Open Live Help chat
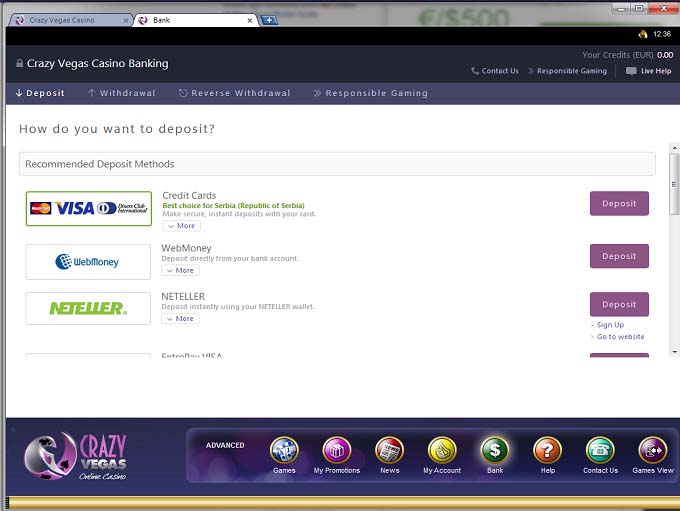Image resolution: width=680 pixels, height=511 pixels. click(x=648, y=71)
